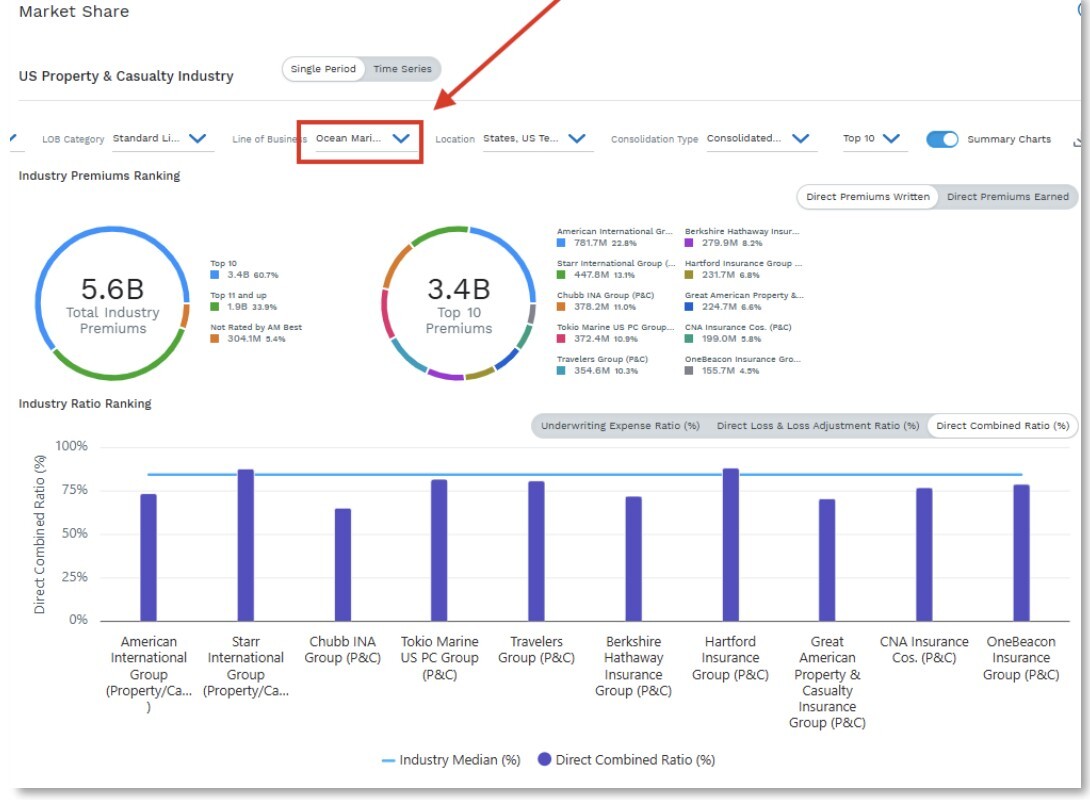Image resolution: width=1090 pixels, height=800 pixels.
Task: Select Direct Combined Ratio tab
Action: (1004, 426)
